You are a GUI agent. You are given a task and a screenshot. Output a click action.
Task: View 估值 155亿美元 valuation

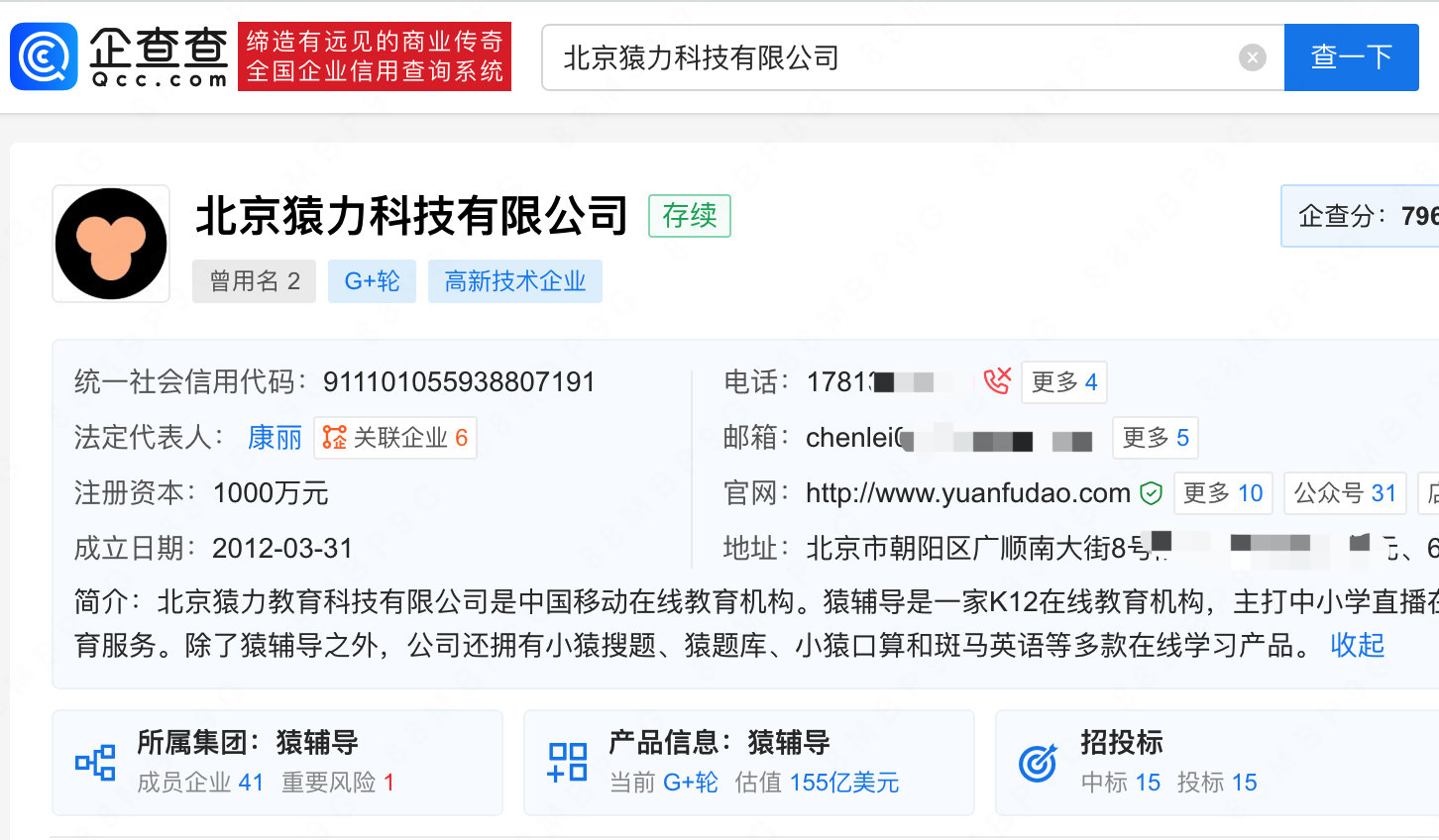click(x=817, y=783)
